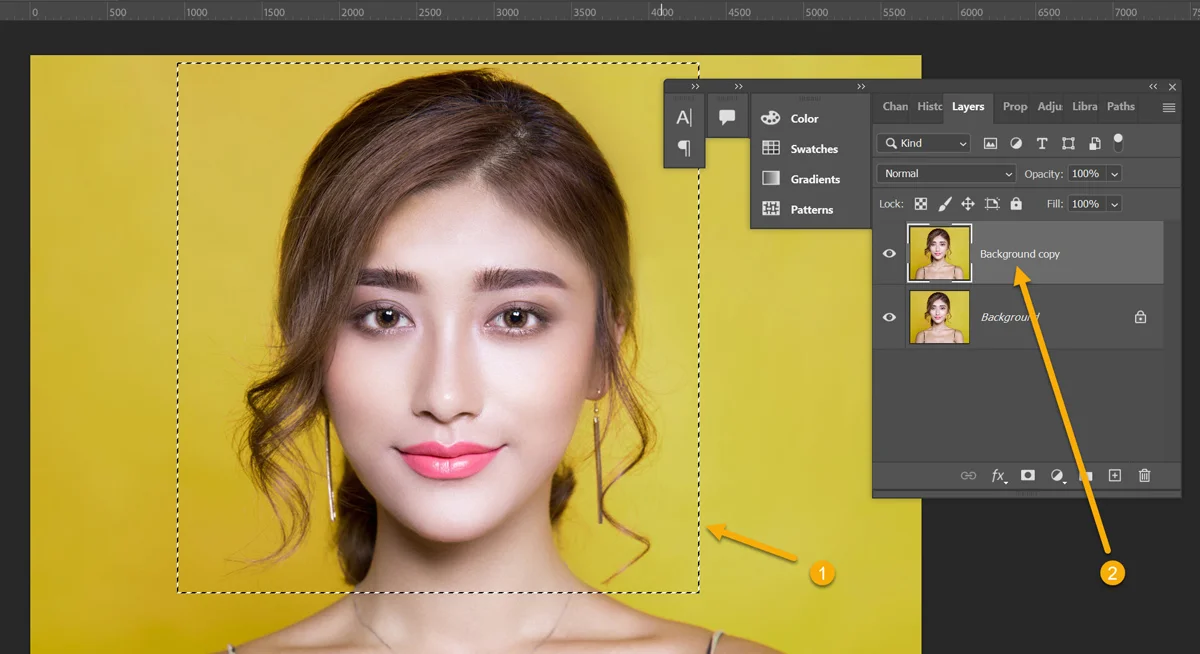Toggle the layer filtering switch
This screenshot has width=1200, height=654.
[1118, 143]
